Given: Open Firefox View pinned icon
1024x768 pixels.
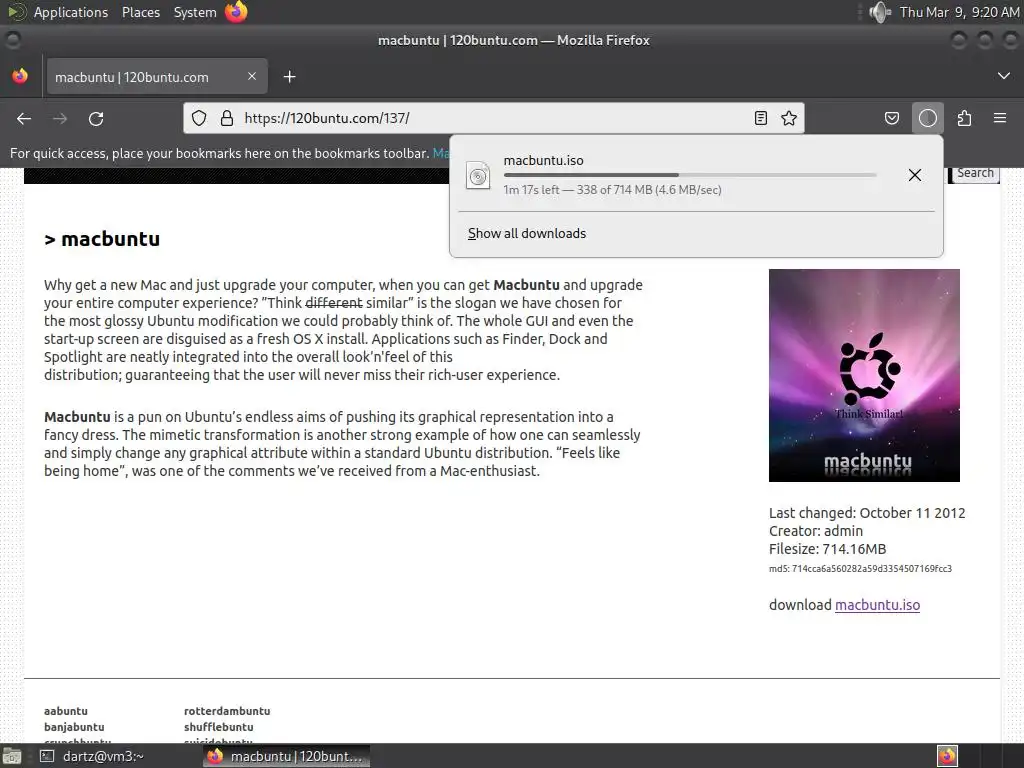Looking at the screenshot, I should pyautogui.click(x=20, y=76).
